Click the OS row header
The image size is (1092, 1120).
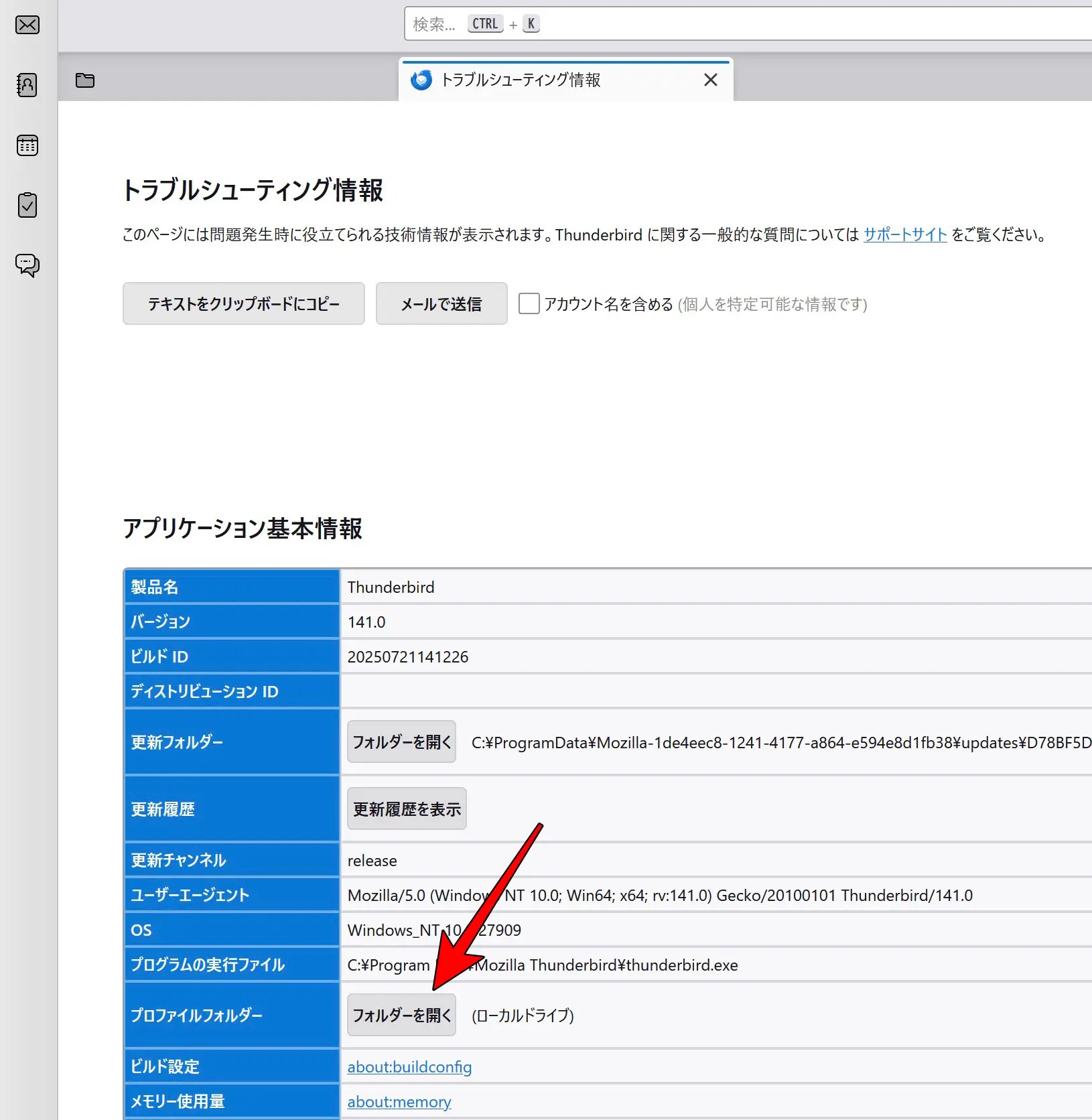[232, 930]
